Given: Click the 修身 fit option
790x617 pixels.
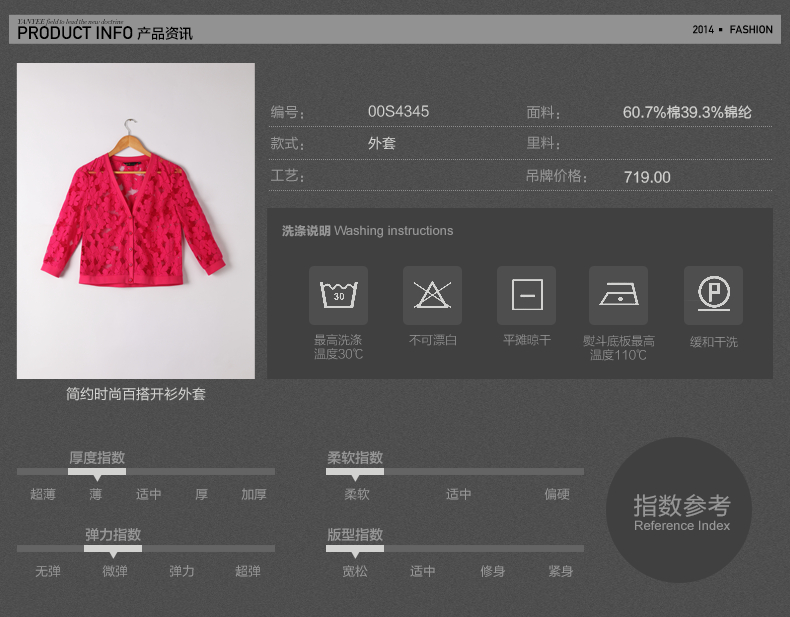Looking at the screenshot, I should [x=492, y=571].
